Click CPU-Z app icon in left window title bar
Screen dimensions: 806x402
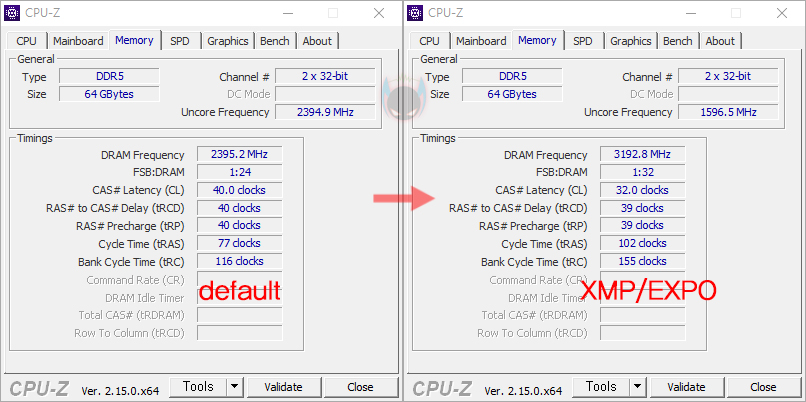coord(12,13)
